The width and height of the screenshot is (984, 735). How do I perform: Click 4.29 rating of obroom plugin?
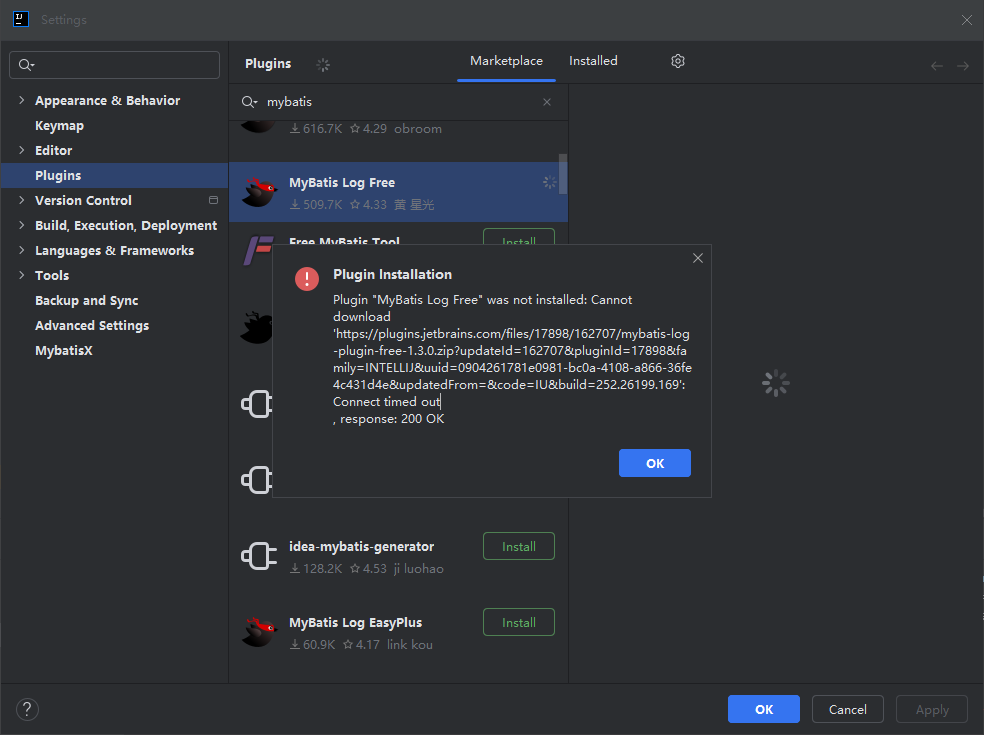368,129
